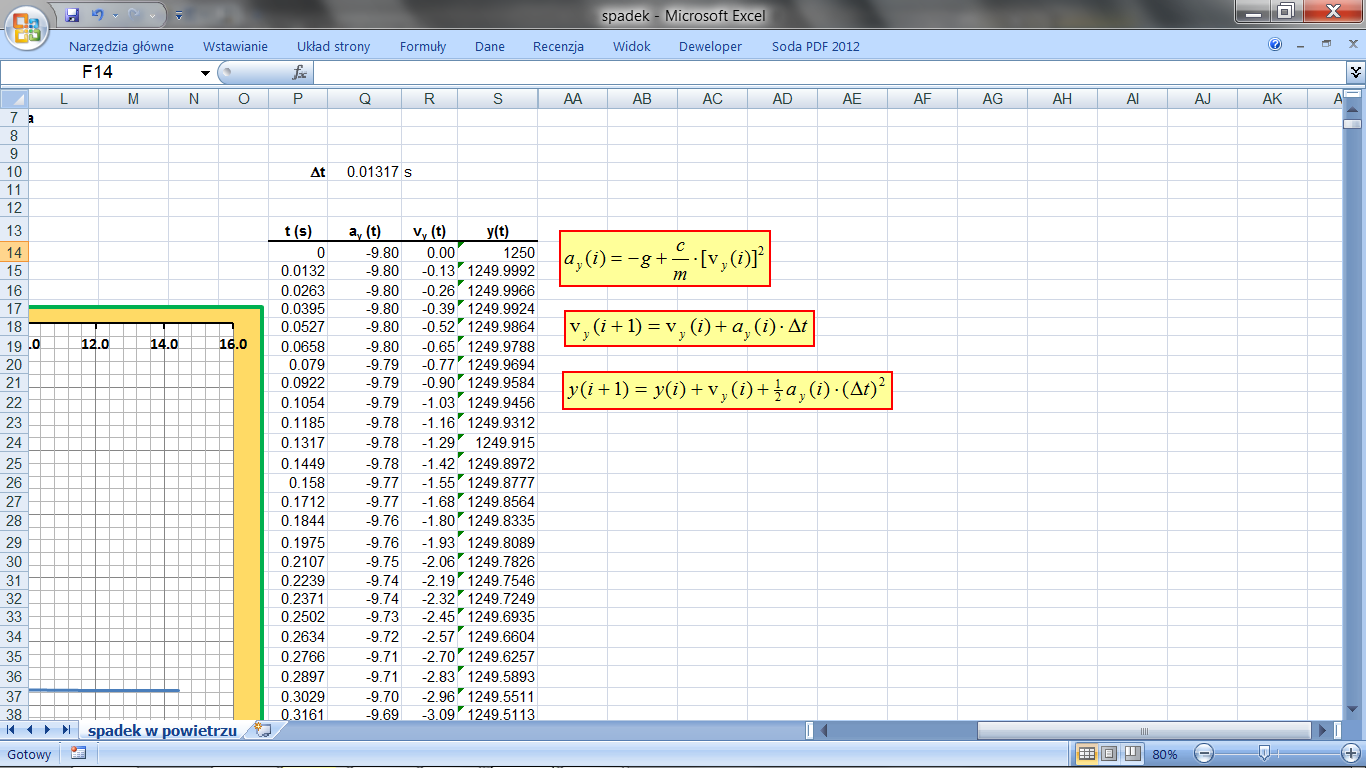Open the Widok ribbon tab
Screen dimensions: 1366x768
pos(632,46)
